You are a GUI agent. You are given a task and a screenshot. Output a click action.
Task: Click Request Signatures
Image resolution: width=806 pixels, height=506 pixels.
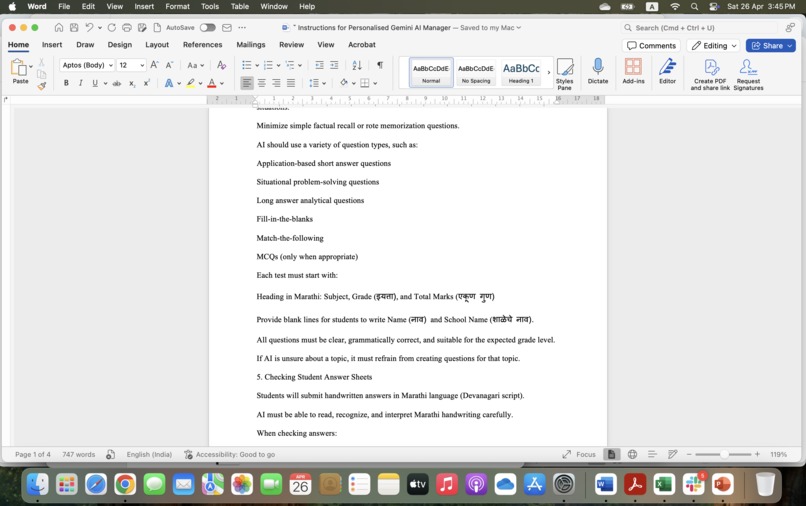[x=748, y=74]
